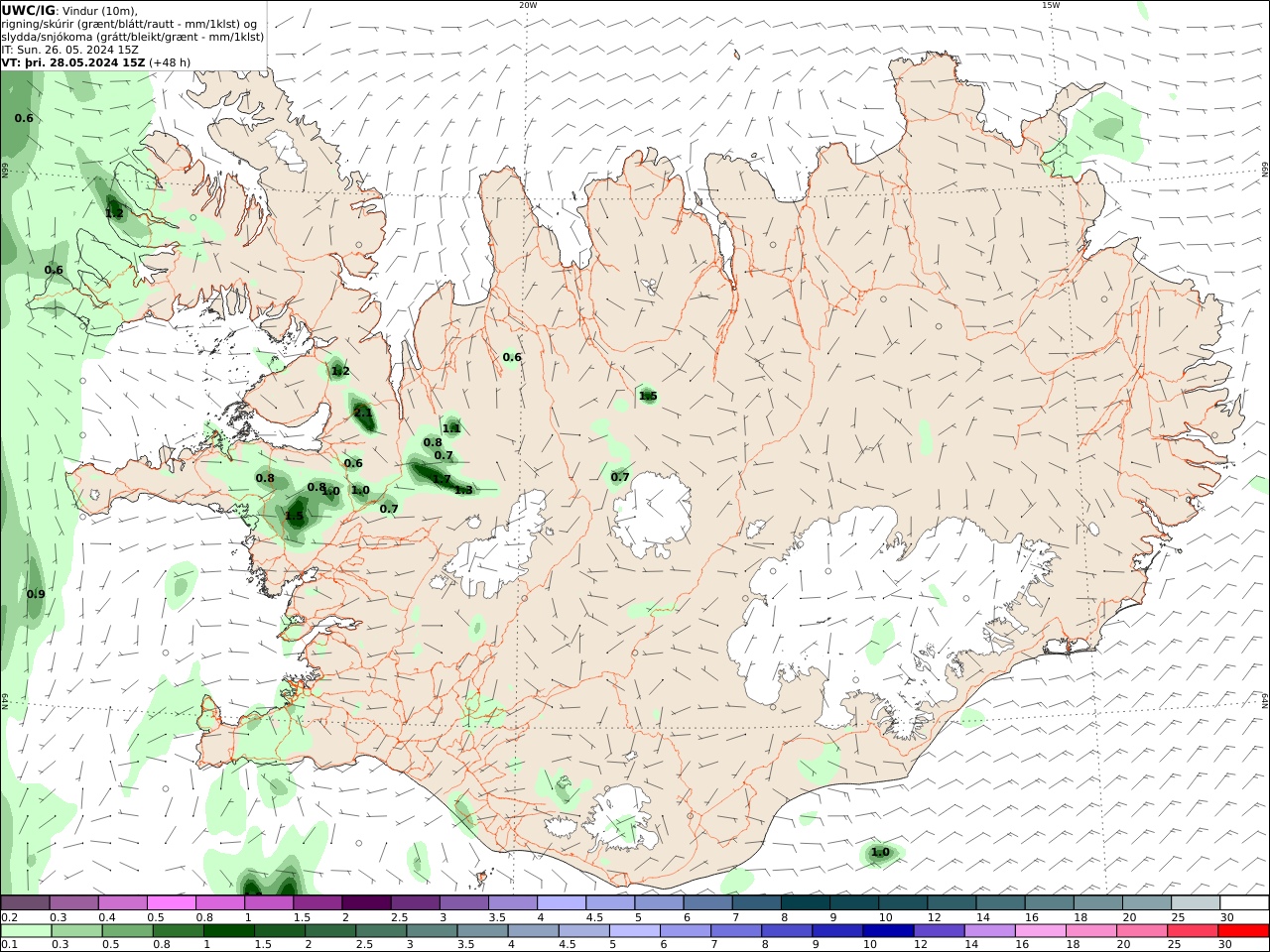Click the 1.2 value in the Westfjords
This screenshot has height=952, width=1270.
114,213
